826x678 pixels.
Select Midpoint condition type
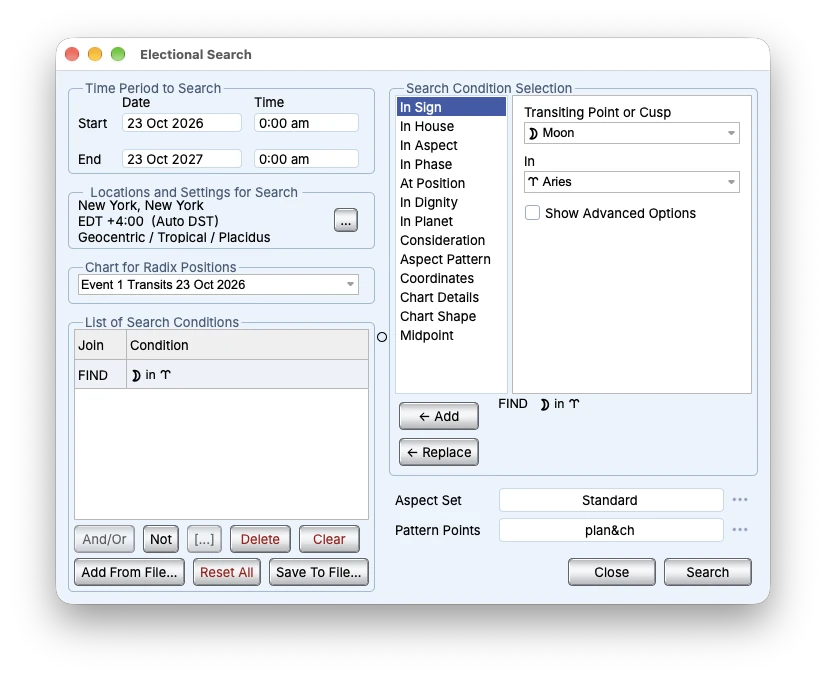point(451,335)
